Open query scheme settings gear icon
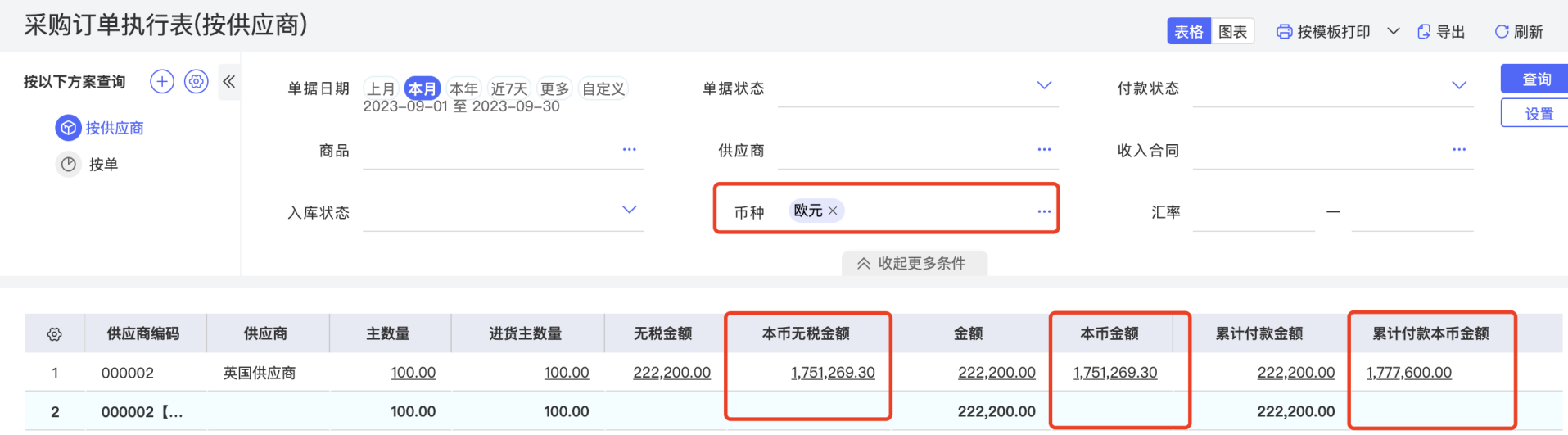Viewport: 1568px width, 435px height. 197,82
